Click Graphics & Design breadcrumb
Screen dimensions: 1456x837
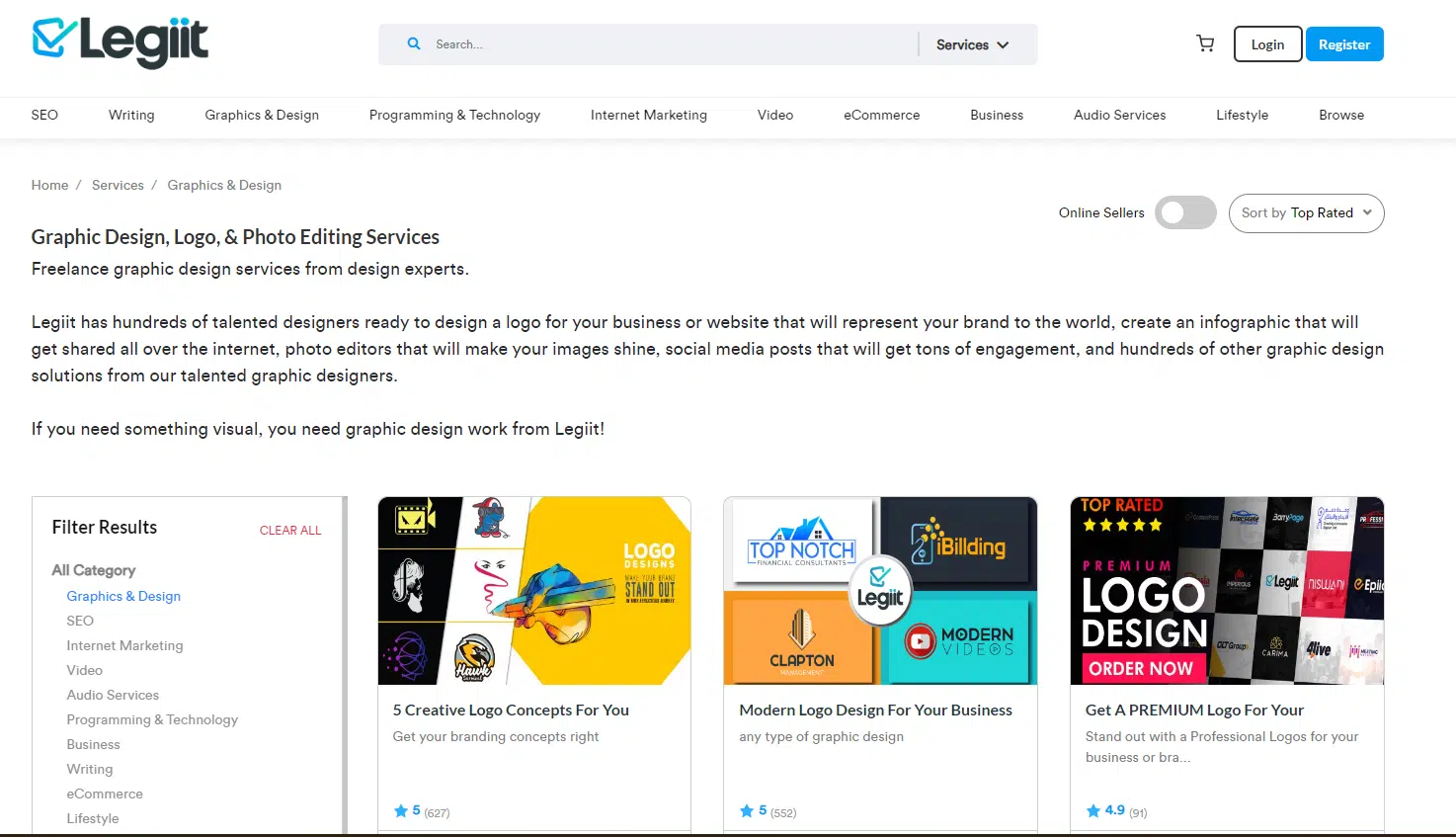(x=224, y=185)
